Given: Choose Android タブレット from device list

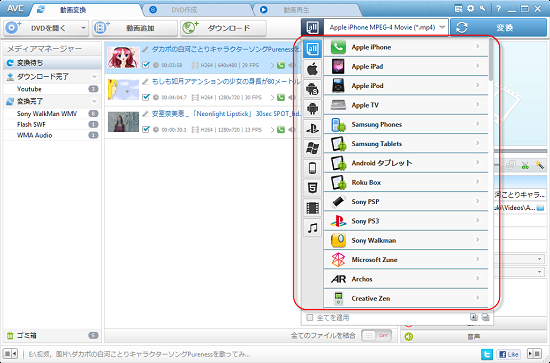Looking at the screenshot, I should pos(406,163).
